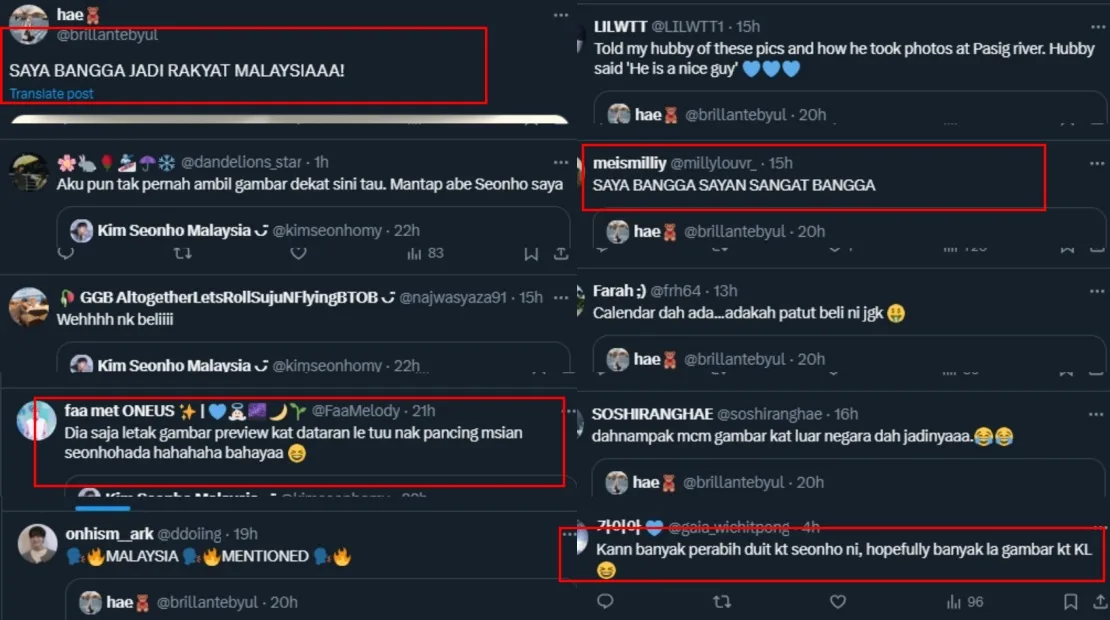Open view analytics showing 96 views
This screenshot has width=1110, height=620.
[964, 601]
